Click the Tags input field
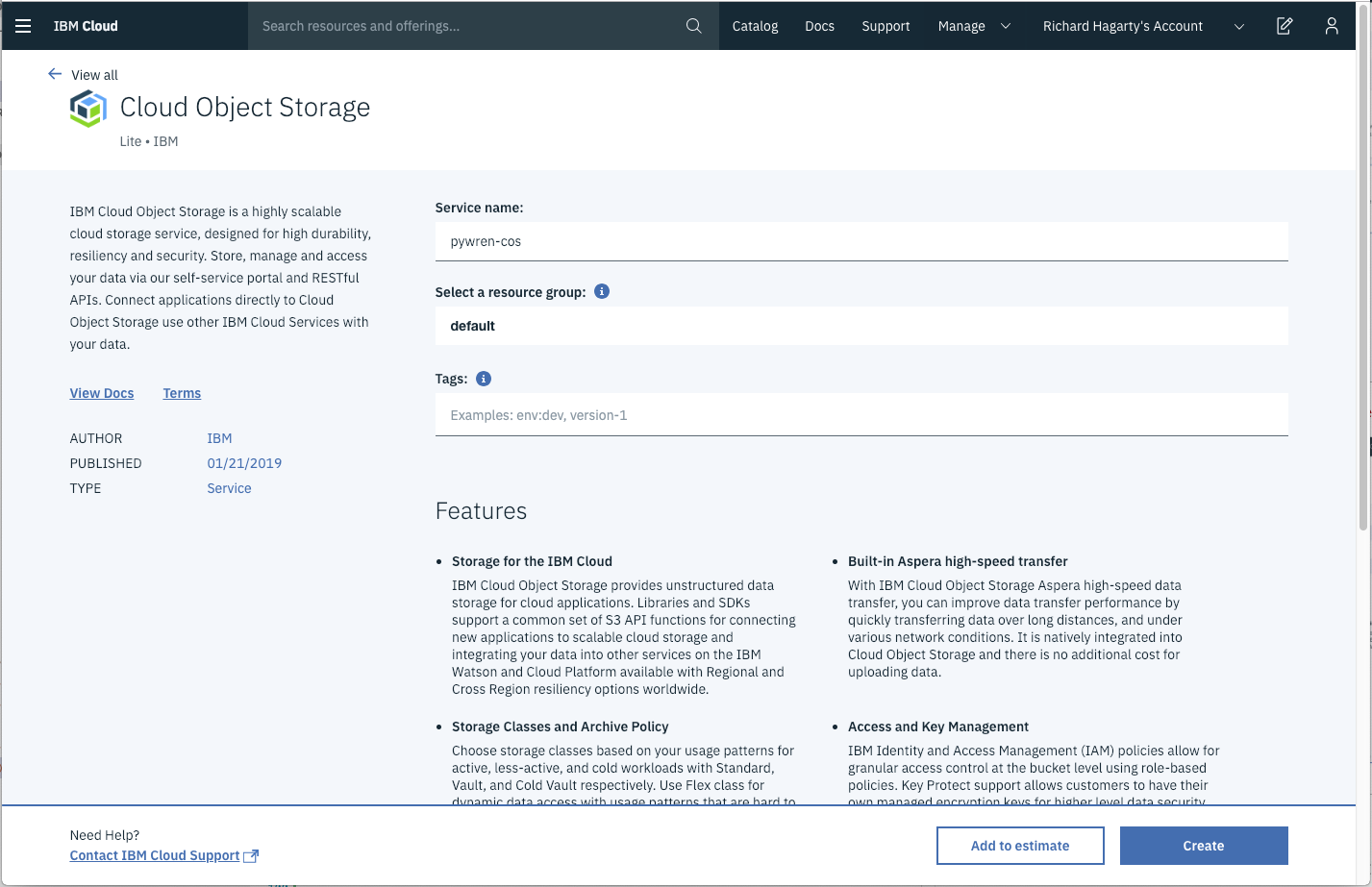Image resolution: width=1372 pixels, height=887 pixels. 861,415
